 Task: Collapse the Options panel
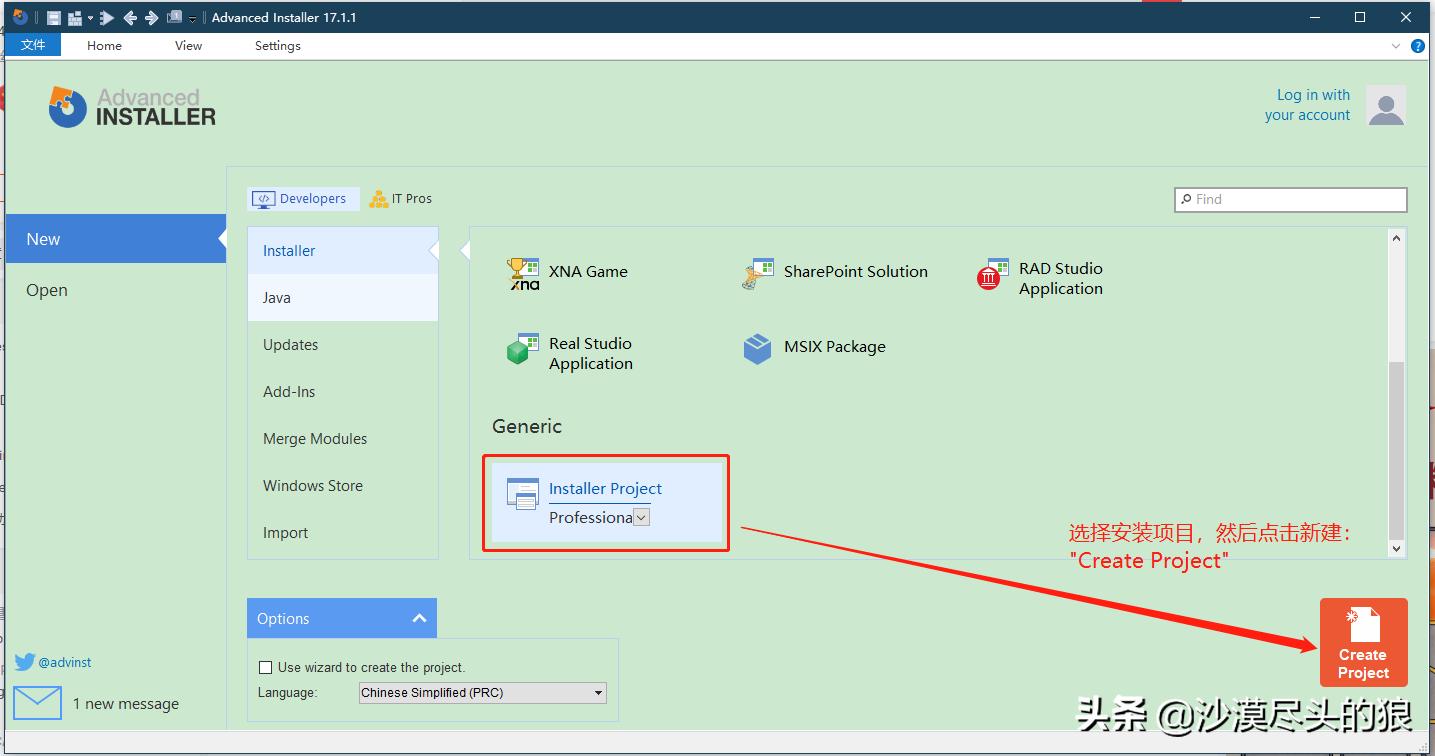(420, 619)
